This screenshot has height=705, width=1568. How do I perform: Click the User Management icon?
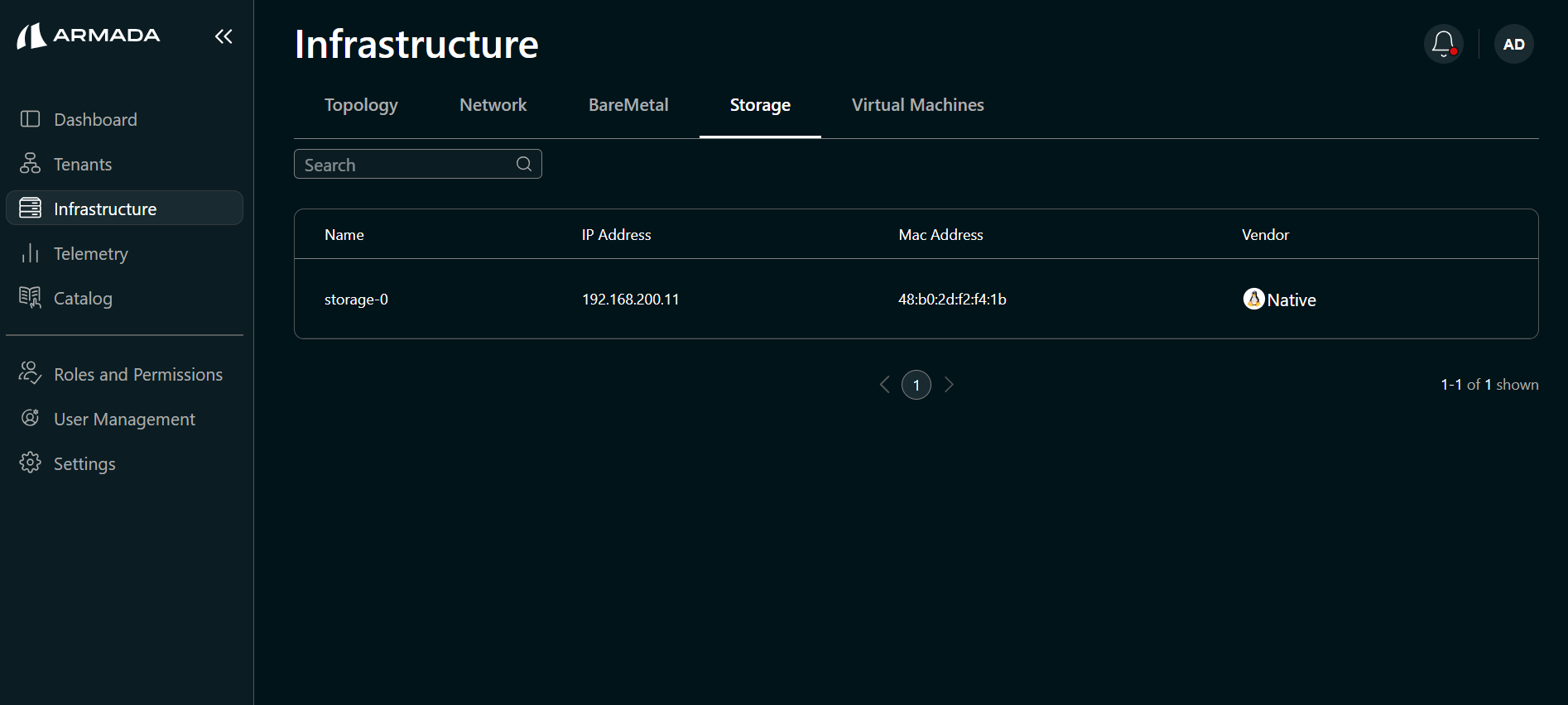pyautogui.click(x=30, y=418)
